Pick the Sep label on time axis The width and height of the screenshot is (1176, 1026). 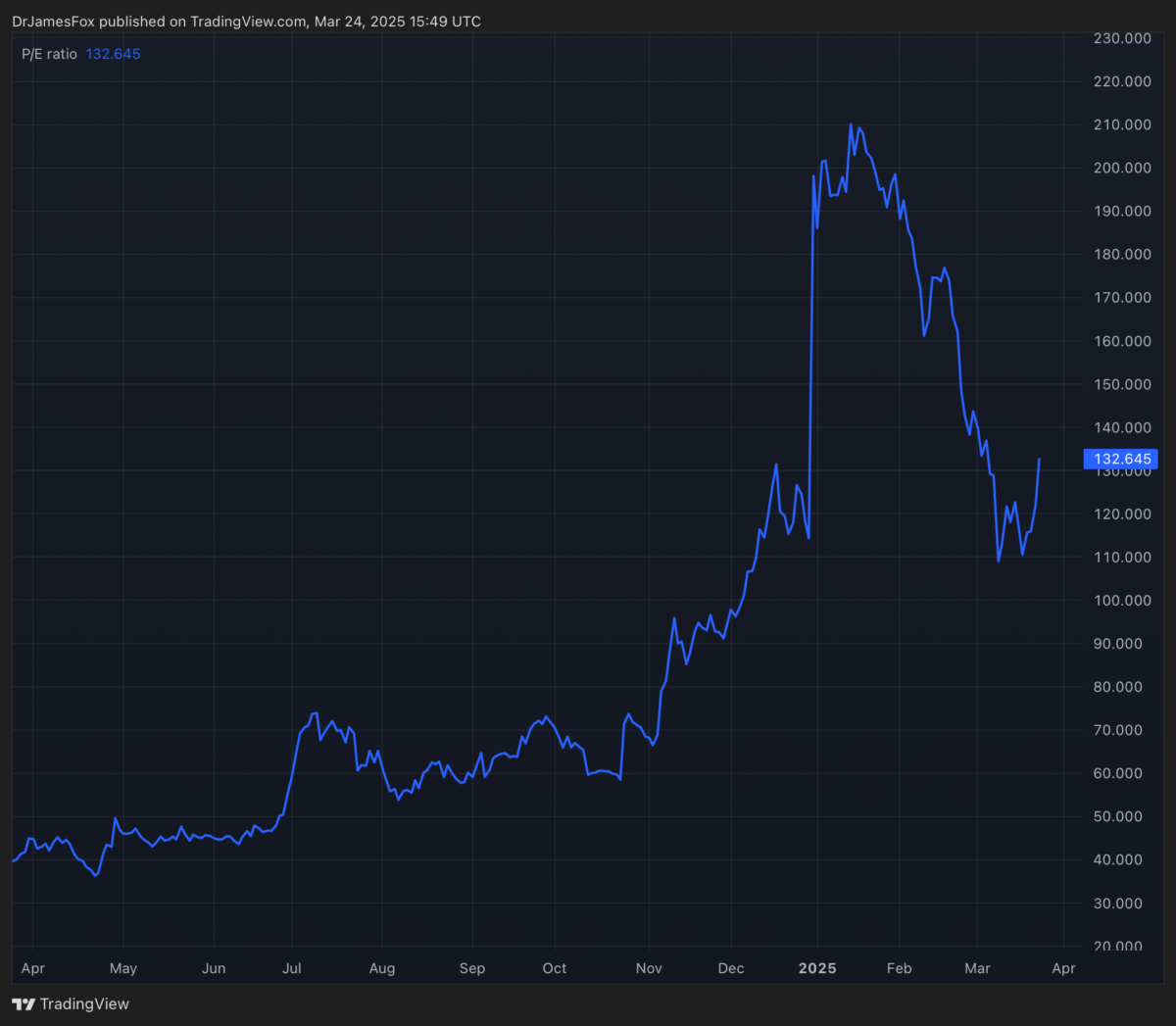[x=472, y=968]
